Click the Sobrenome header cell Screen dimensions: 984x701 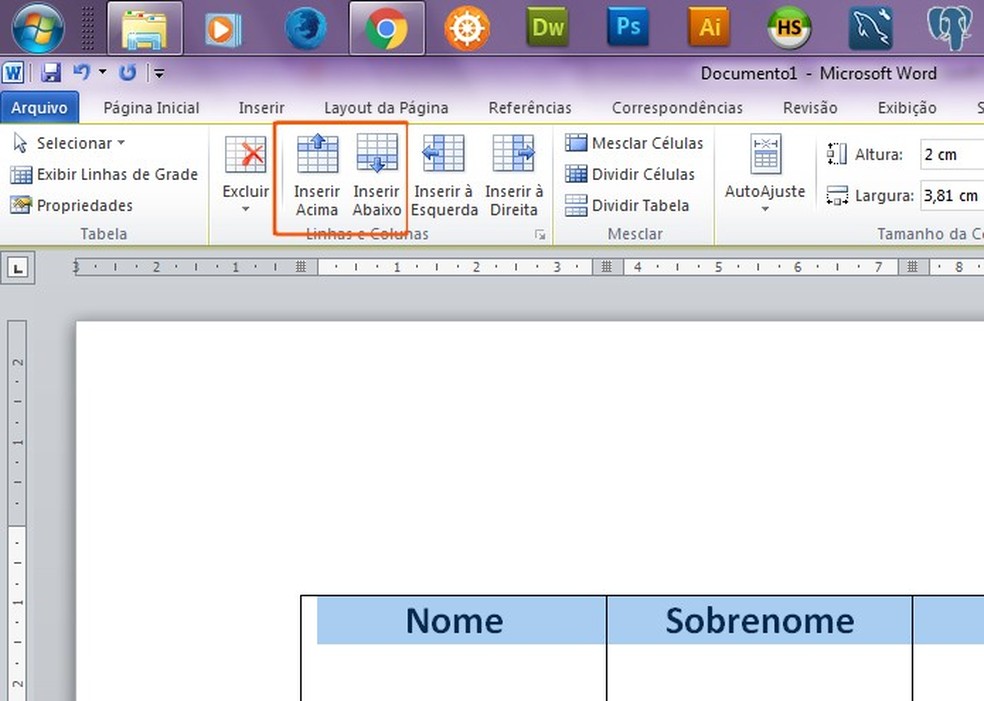tap(759, 621)
